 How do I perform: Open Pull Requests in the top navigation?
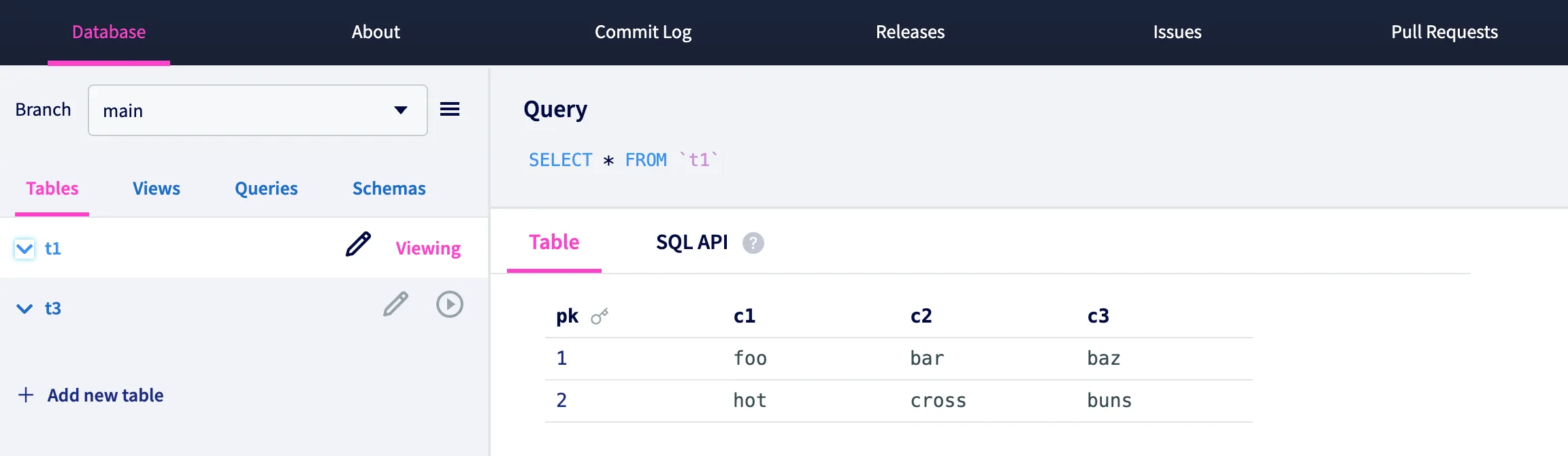click(1444, 32)
